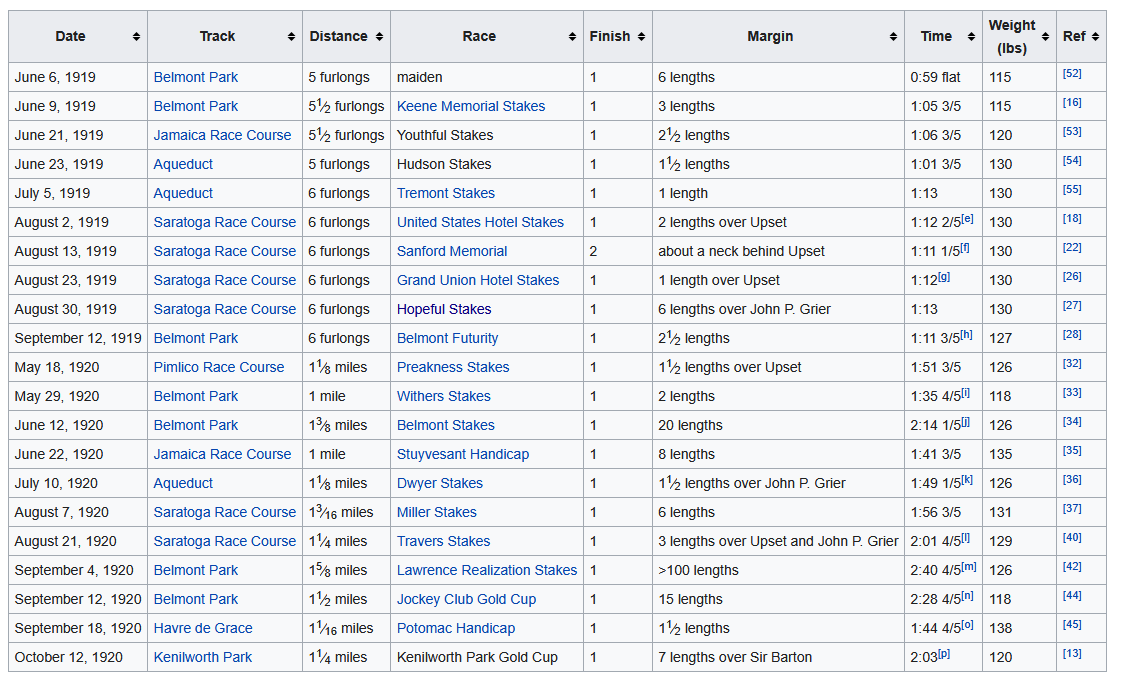Open the Belmont Futurity link

pos(447,338)
